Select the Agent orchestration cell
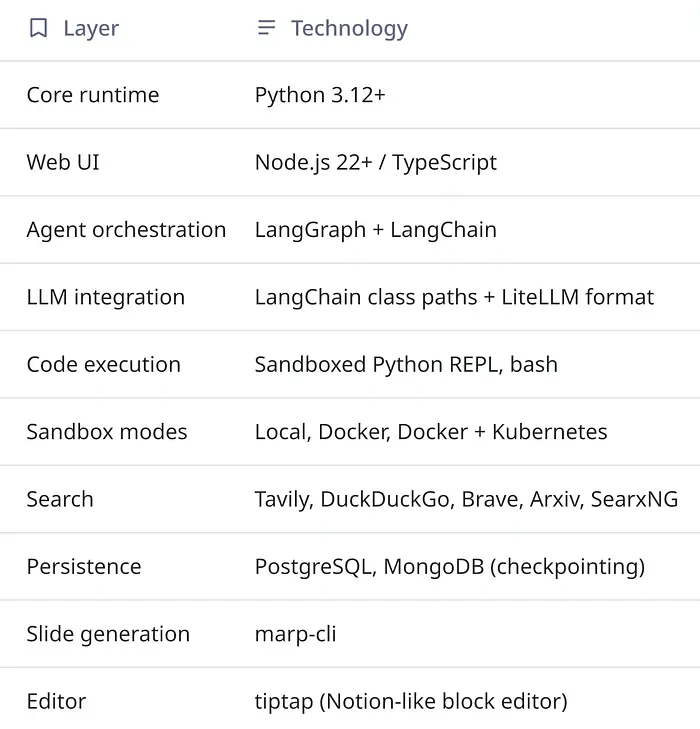Viewport: 700px width, 729px height. click(126, 230)
